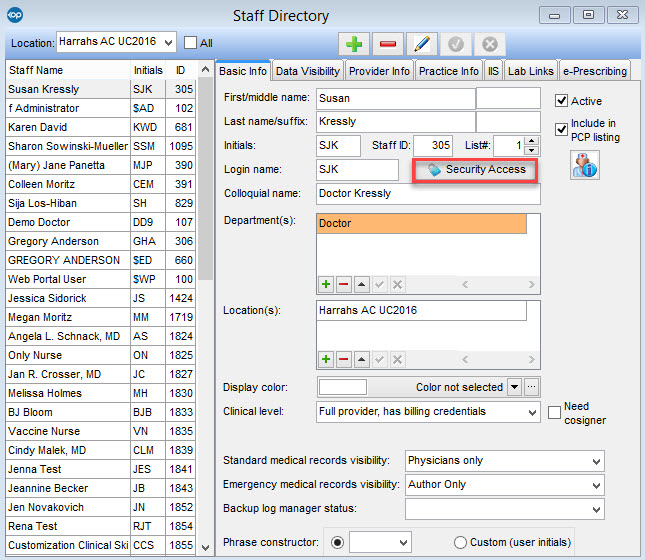Select the Custom (user initials) radio button
This screenshot has width=645, height=560.
tap(460, 542)
